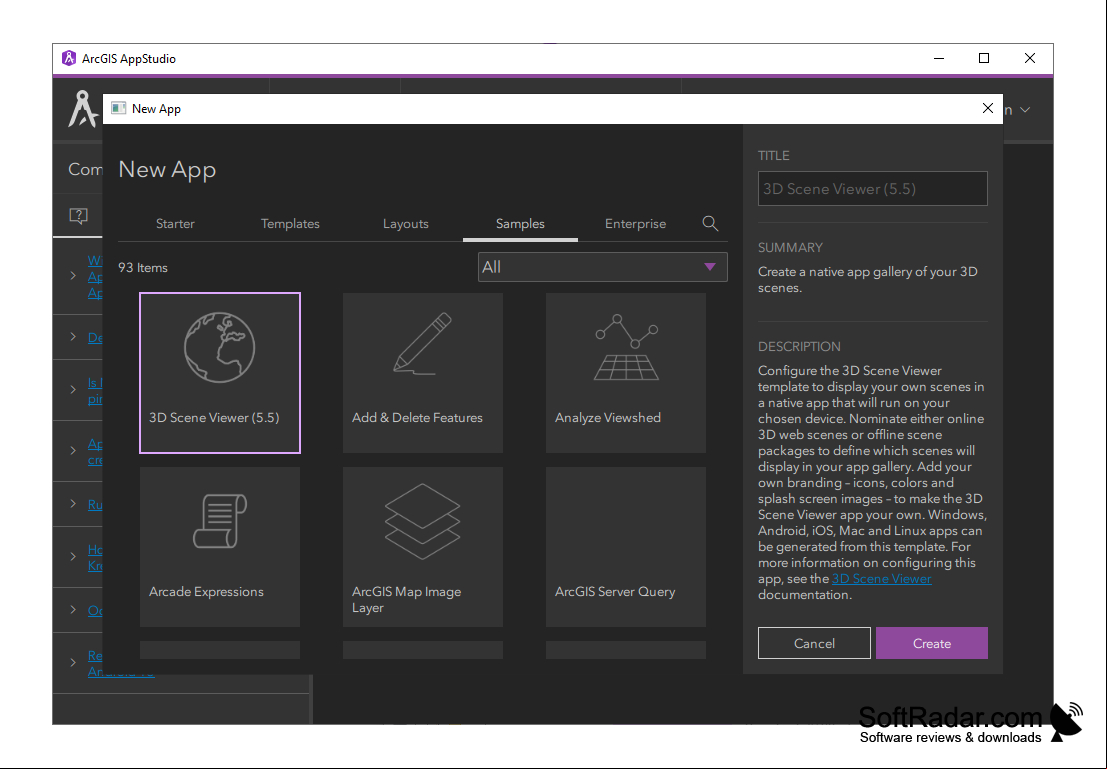Click the 'Add & Delete Features' tile label
Image resolution: width=1107 pixels, height=769 pixels.
(x=417, y=417)
